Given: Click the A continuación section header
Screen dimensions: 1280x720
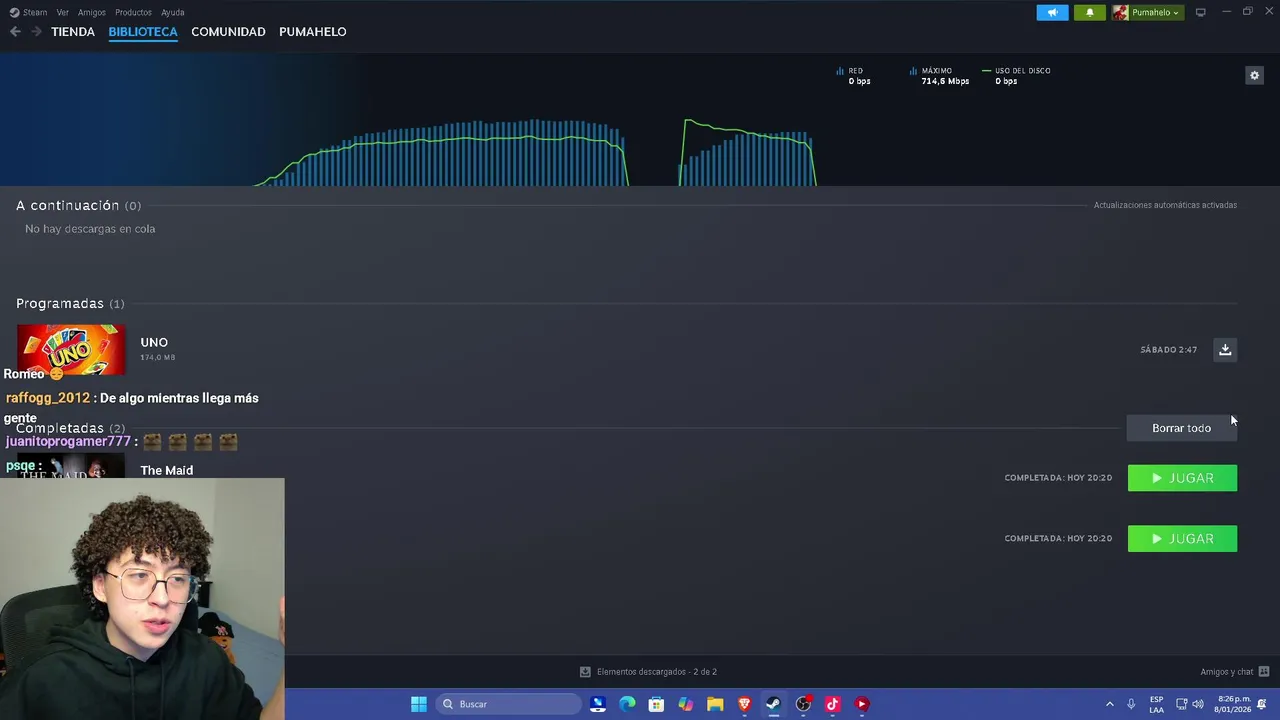Looking at the screenshot, I should click(78, 205).
